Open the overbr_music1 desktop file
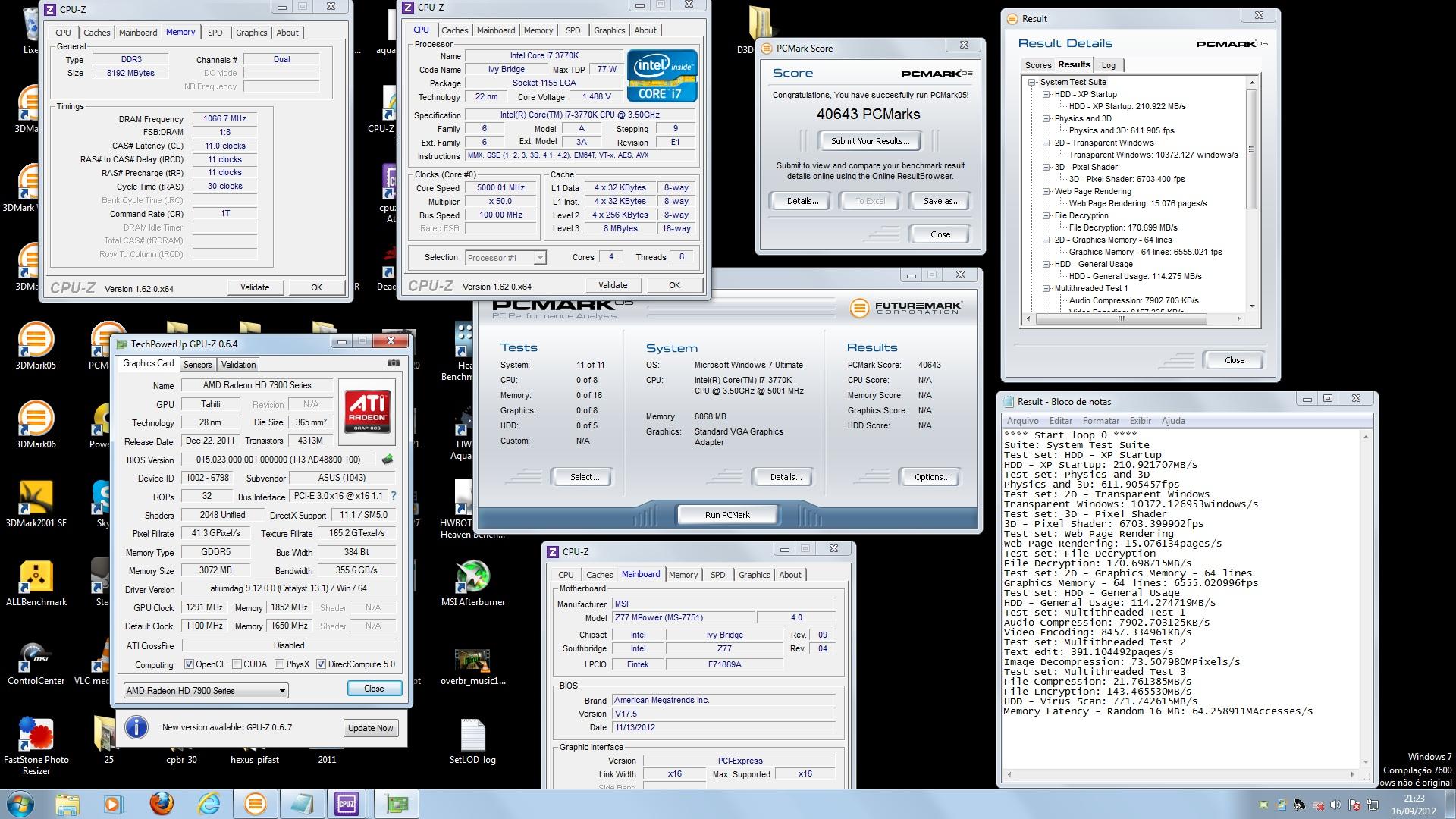Screen dimensions: 1456x819 tap(472, 666)
